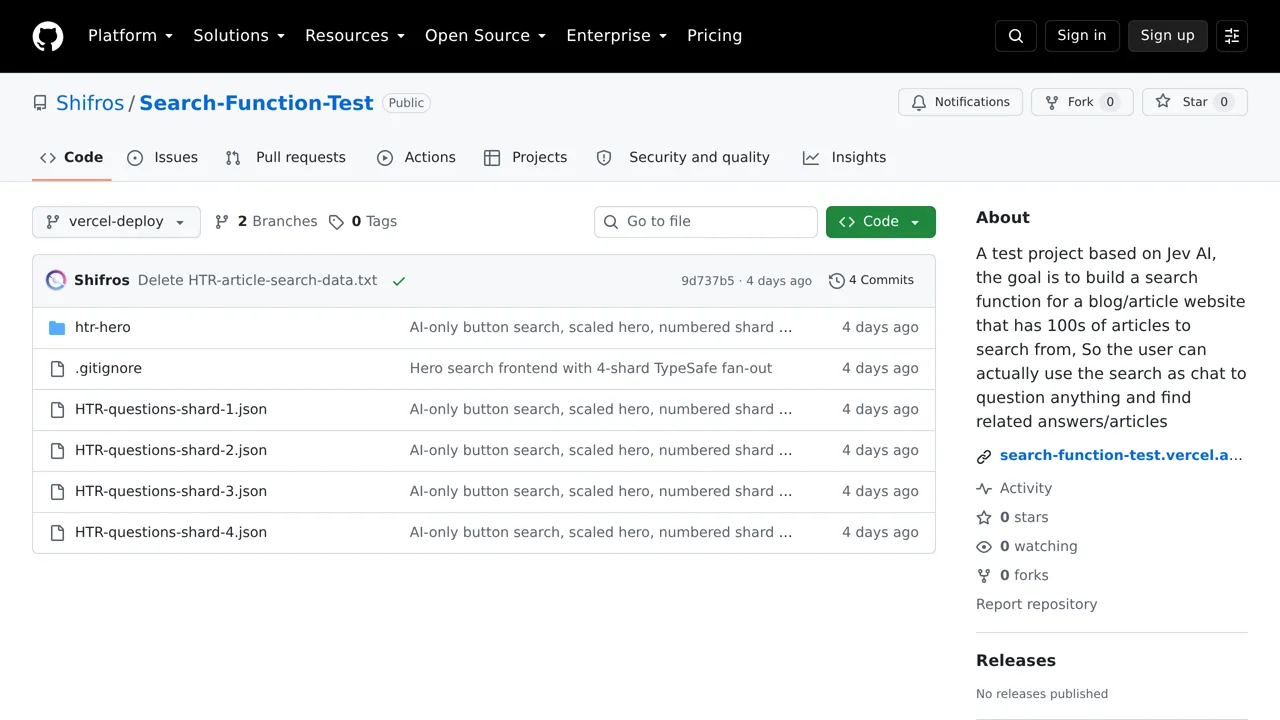Click the branch icon beside 2 Branches
This screenshot has width=1280, height=720.
(222, 222)
